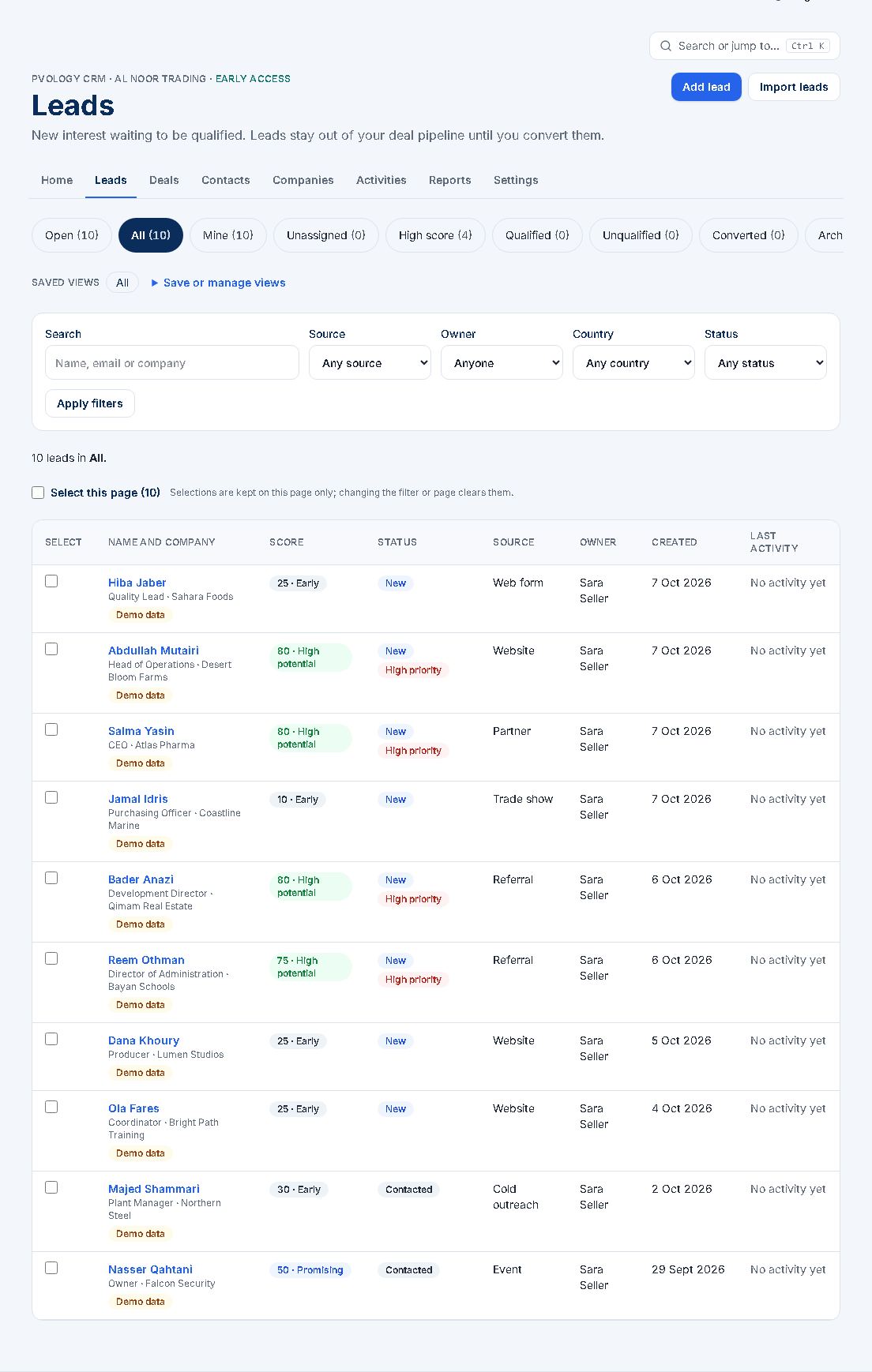Filter by High score (4)
872x1372 pixels.
435,235
